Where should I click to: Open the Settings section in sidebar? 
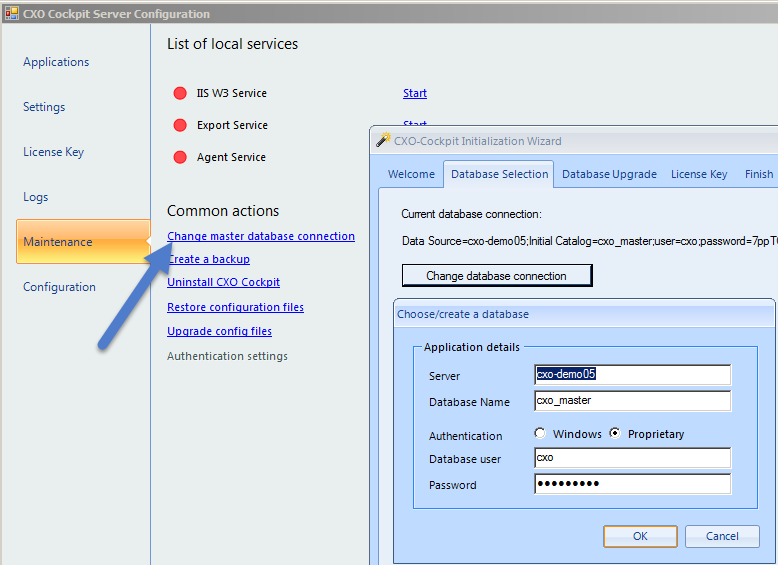44,107
